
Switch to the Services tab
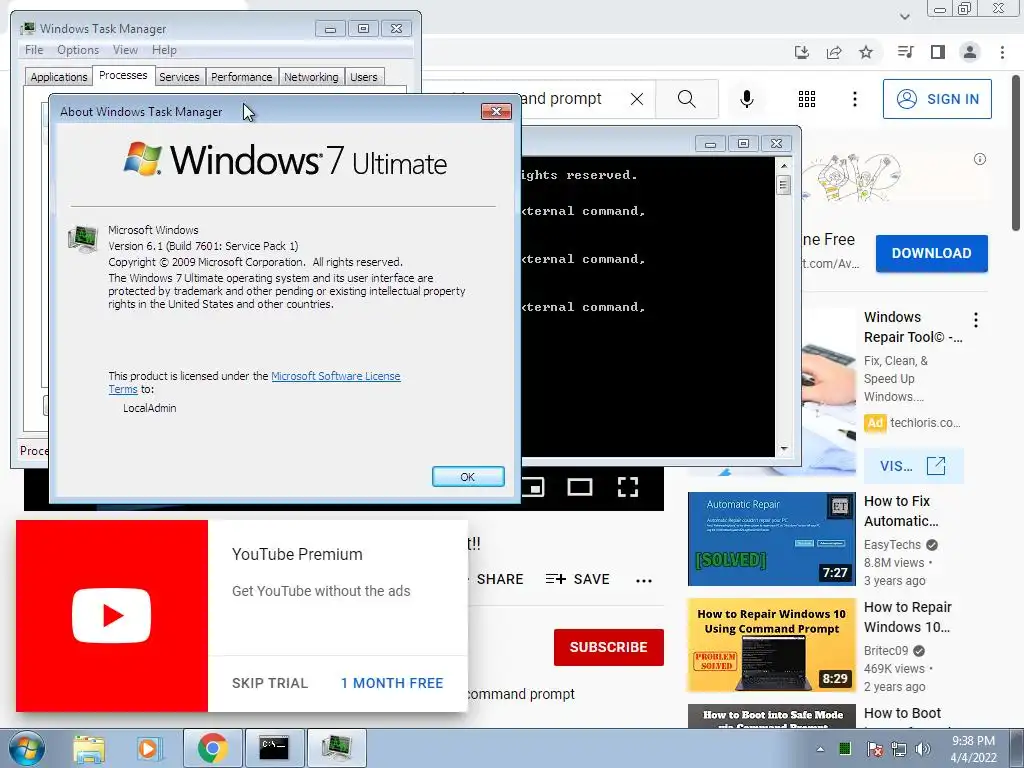(x=179, y=77)
